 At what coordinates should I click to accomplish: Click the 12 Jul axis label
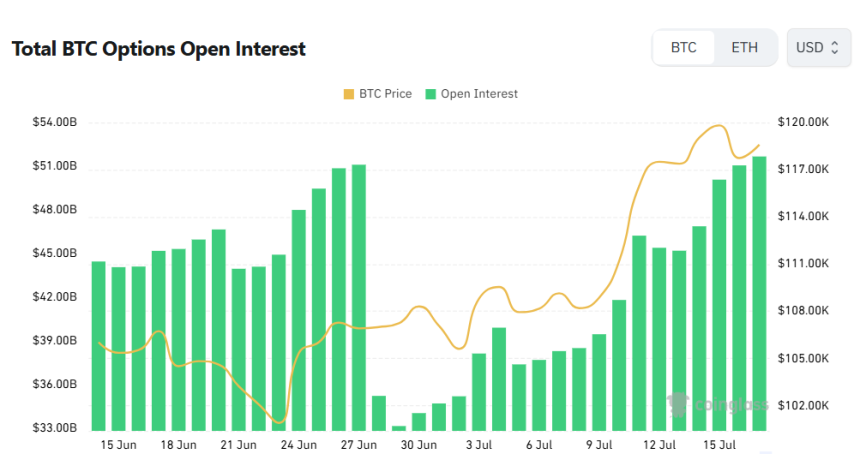click(659, 445)
